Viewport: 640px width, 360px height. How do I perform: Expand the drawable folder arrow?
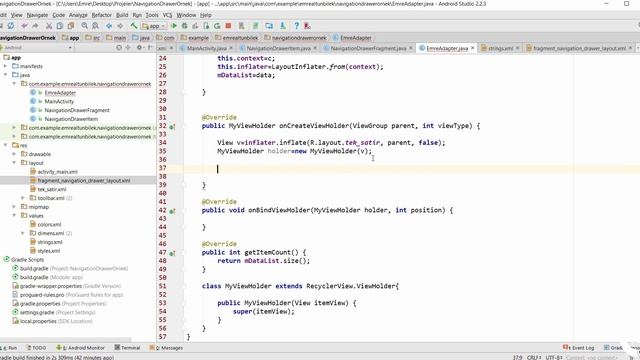(x=14, y=154)
